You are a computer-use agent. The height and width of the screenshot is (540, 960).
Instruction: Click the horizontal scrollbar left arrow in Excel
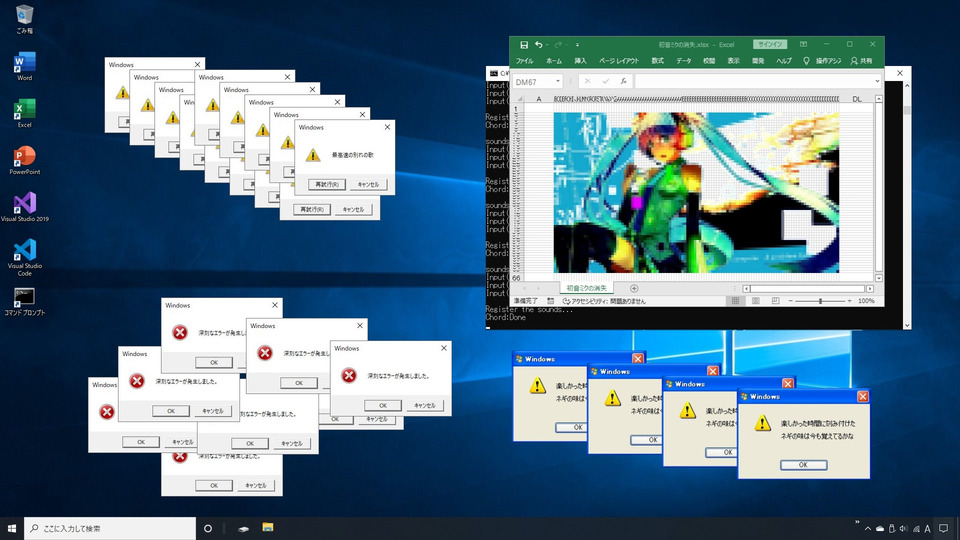[x=746, y=288]
